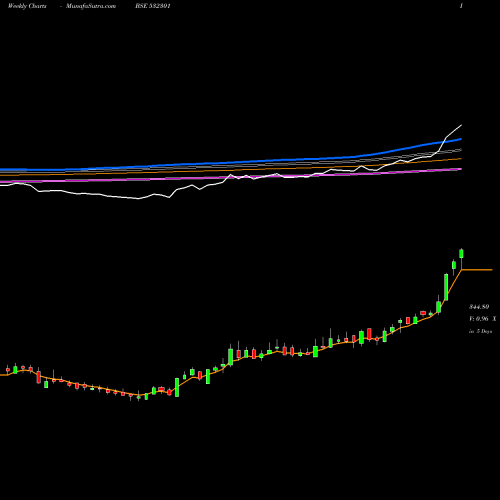The height and width of the screenshot is (500, 500).
Task: Click the white price line at its peak
Action: [x=461, y=125]
